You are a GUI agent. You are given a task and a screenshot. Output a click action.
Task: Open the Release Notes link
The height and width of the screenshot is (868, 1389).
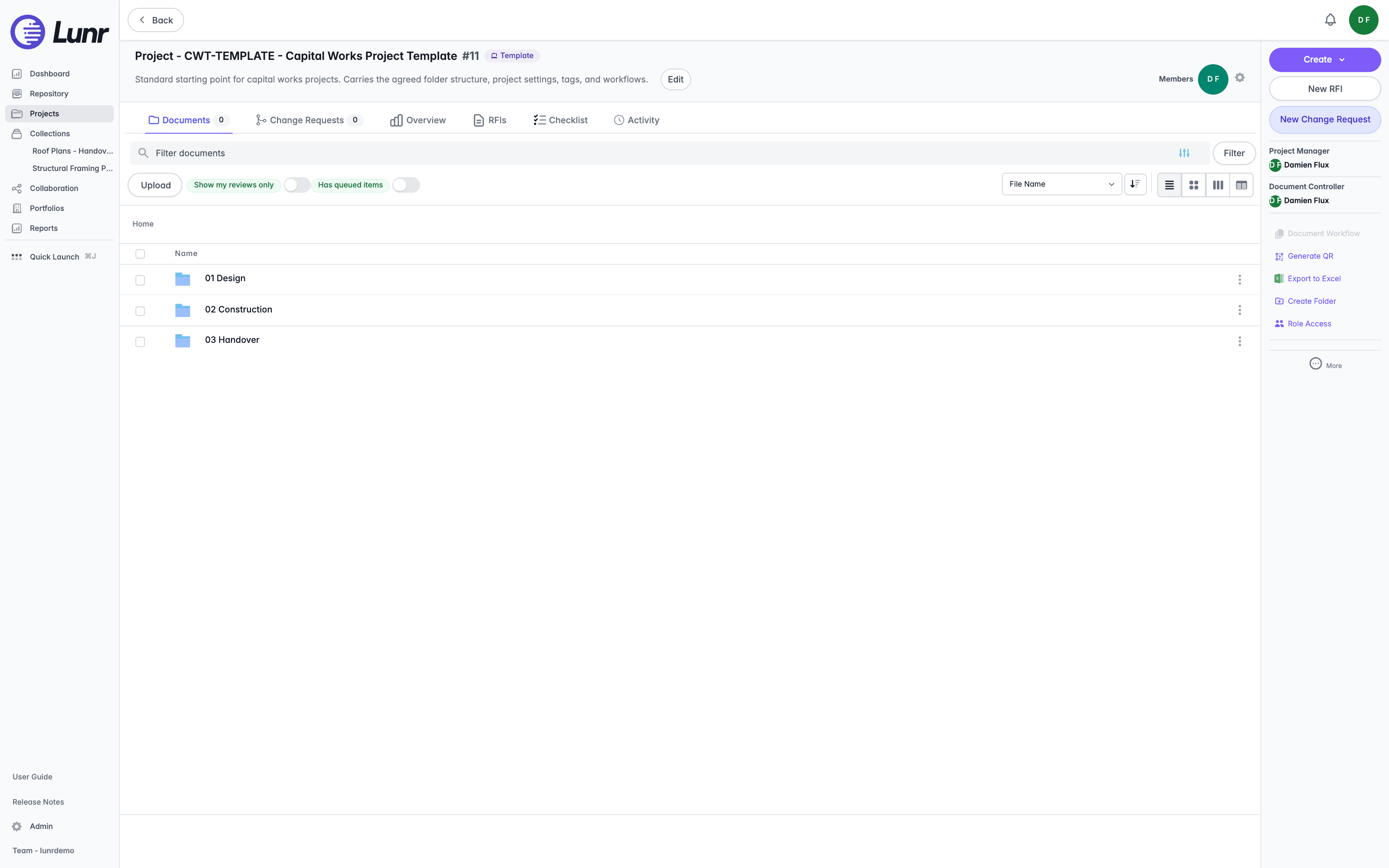(x=38, y=802)
